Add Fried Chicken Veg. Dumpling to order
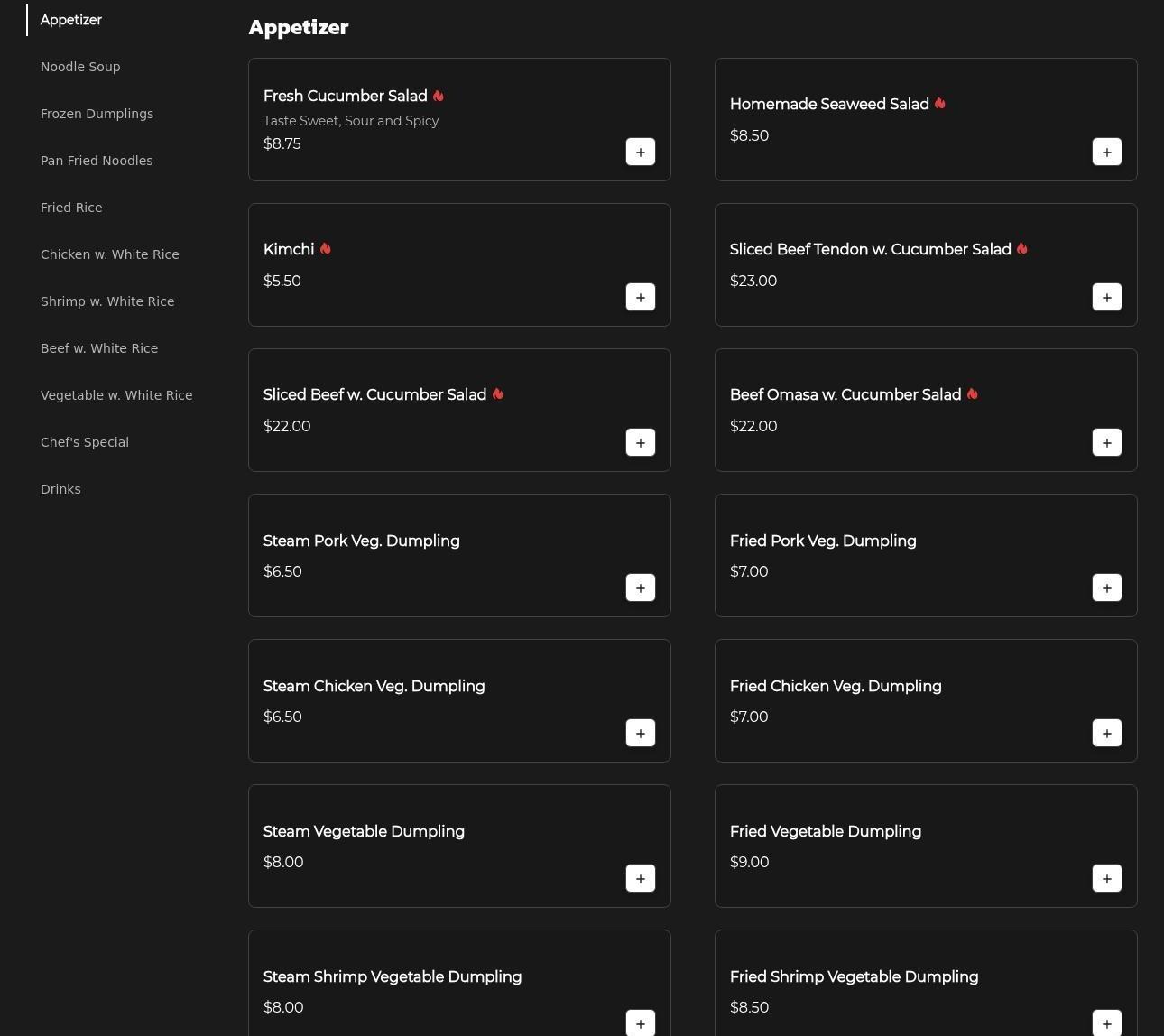 [x=1106, y=733]
